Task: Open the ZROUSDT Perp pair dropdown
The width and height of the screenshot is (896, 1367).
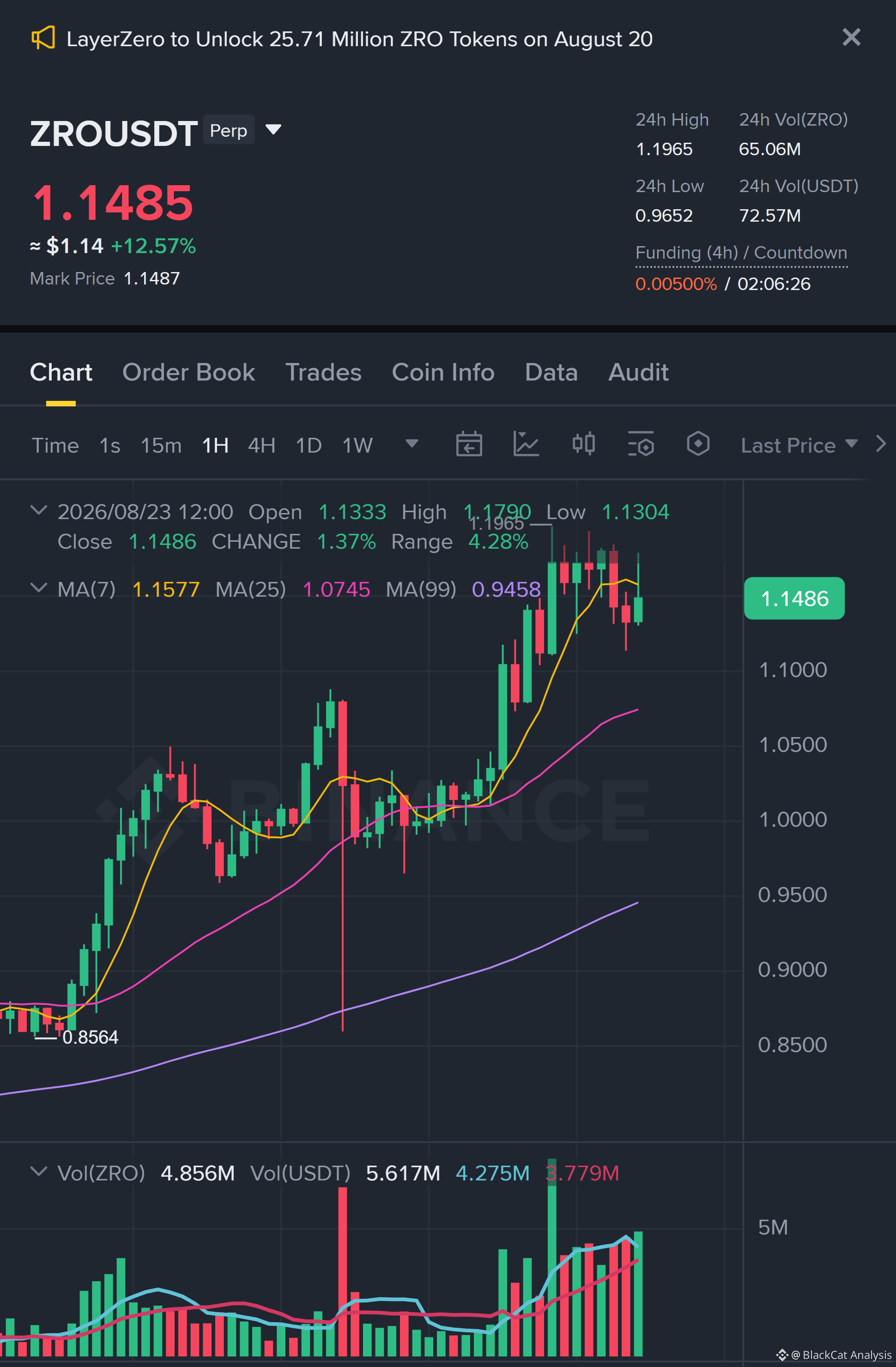Action: pos(274,129)
